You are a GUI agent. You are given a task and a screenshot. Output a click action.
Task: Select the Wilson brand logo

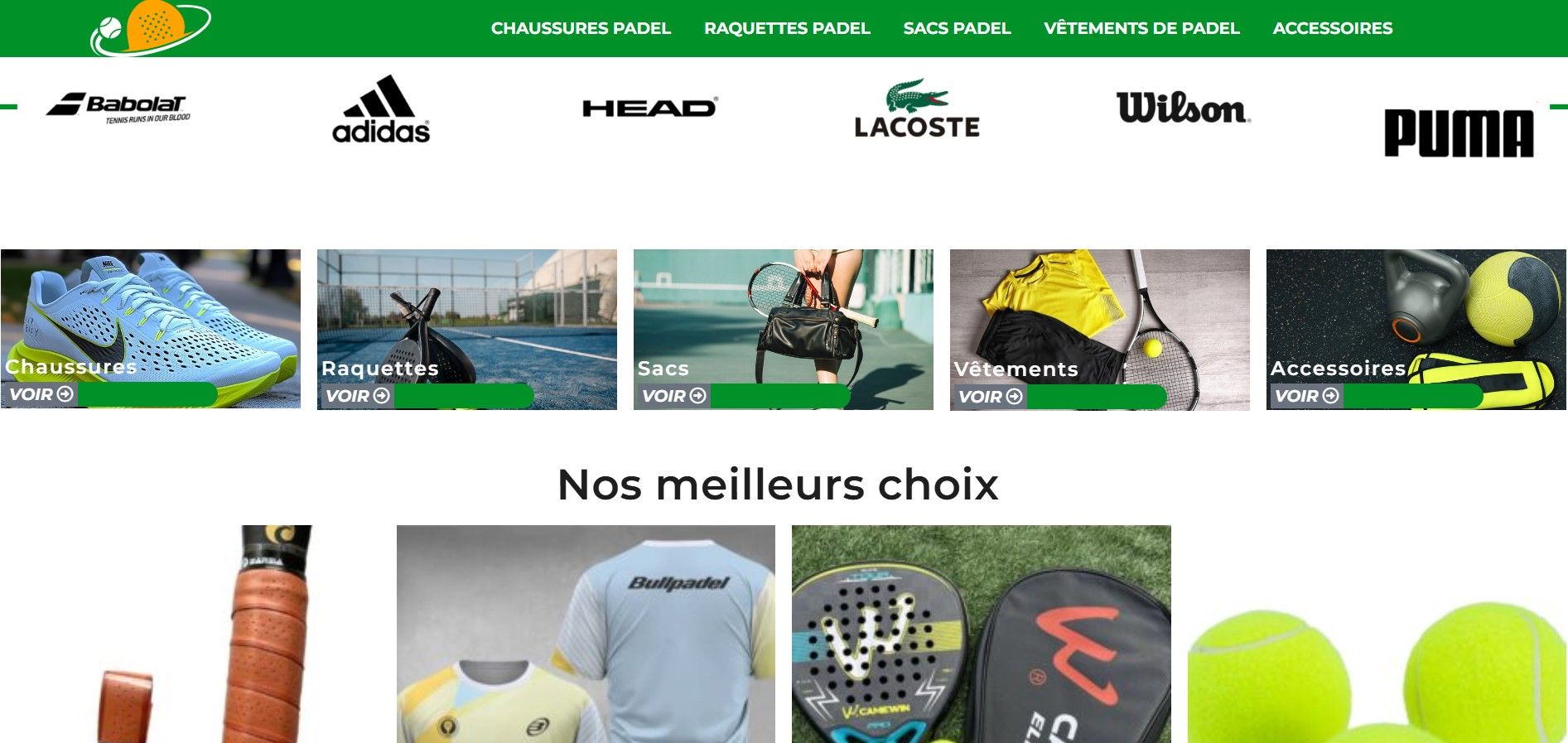click(x=1183, y=108)
